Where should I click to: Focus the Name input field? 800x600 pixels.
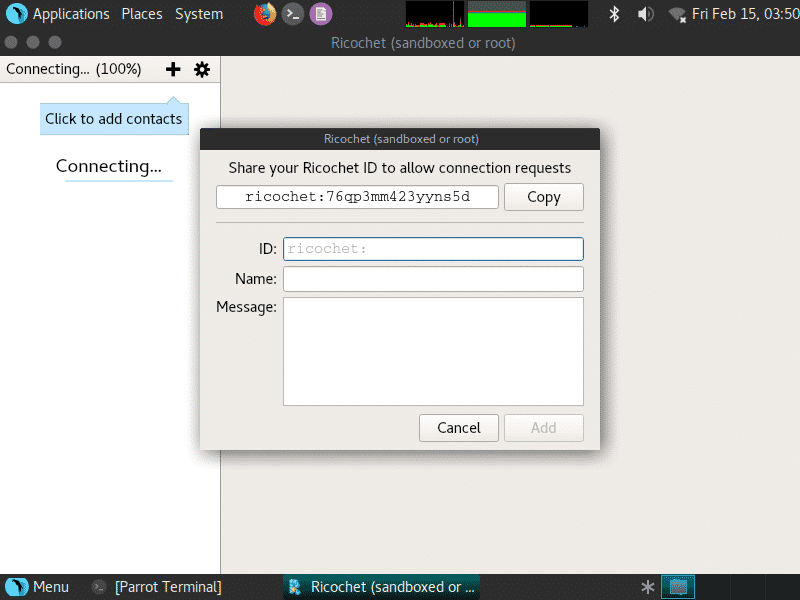click(x=433, y=279)
